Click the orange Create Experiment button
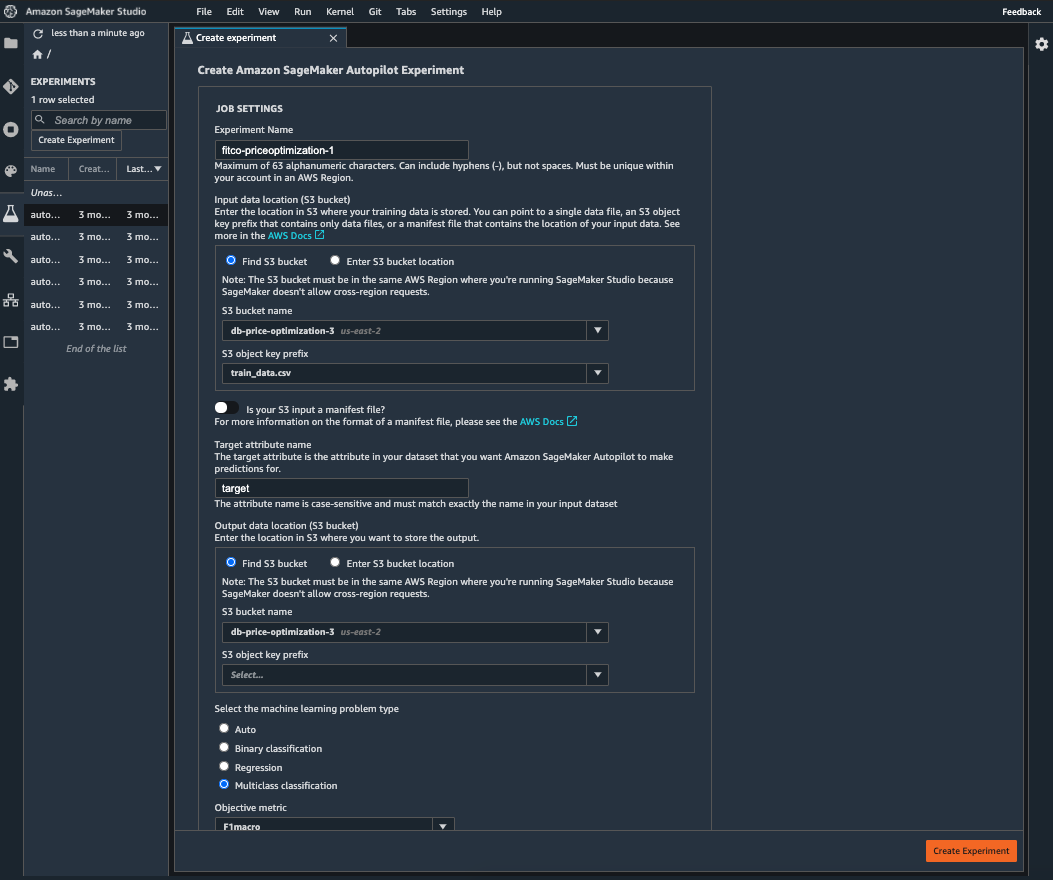Image resolution: width=1053 pixels, height=880 pixels. [x=970, y=850]
